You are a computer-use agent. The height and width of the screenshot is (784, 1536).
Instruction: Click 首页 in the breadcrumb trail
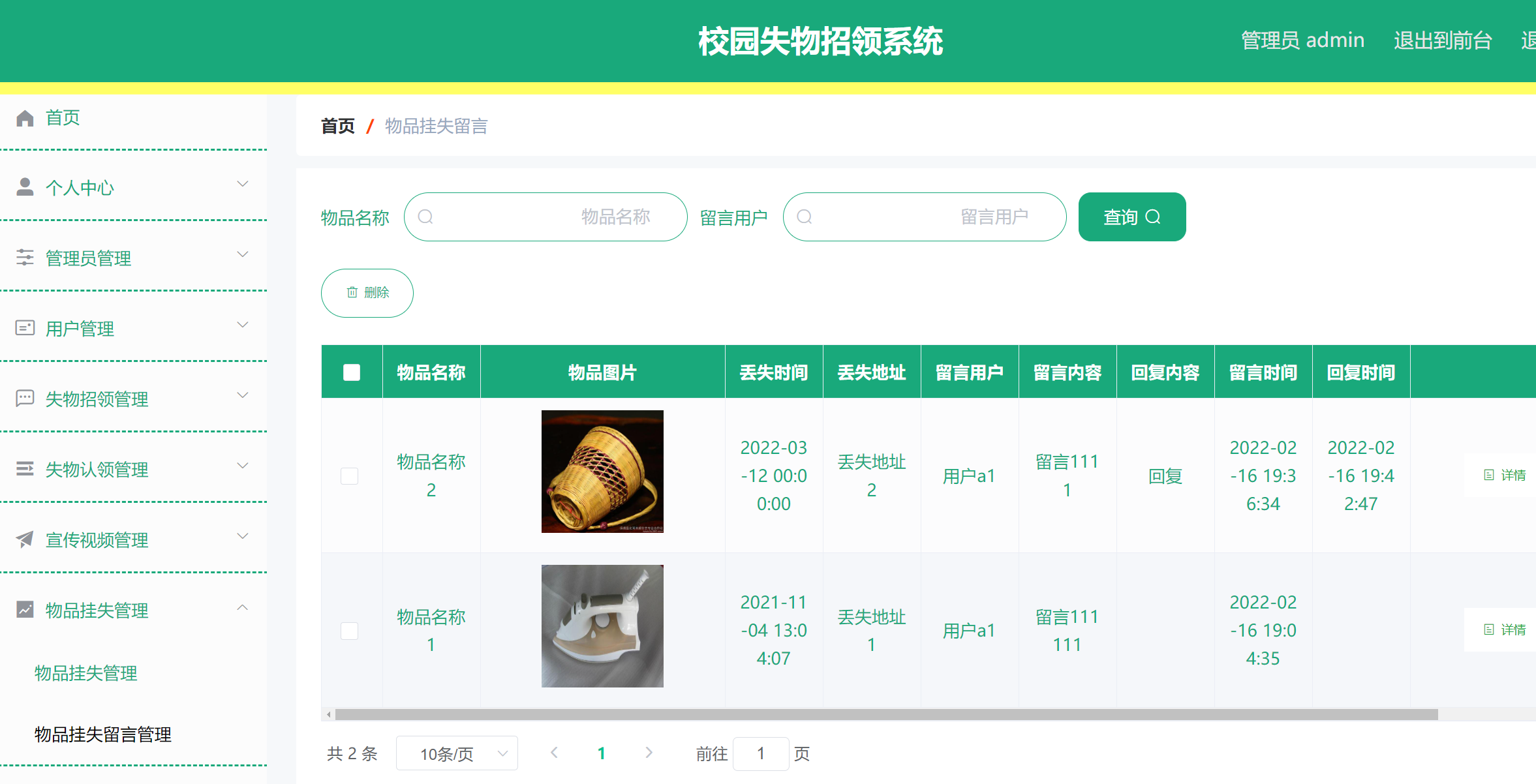pyautogui.click(x=337, y=126)
